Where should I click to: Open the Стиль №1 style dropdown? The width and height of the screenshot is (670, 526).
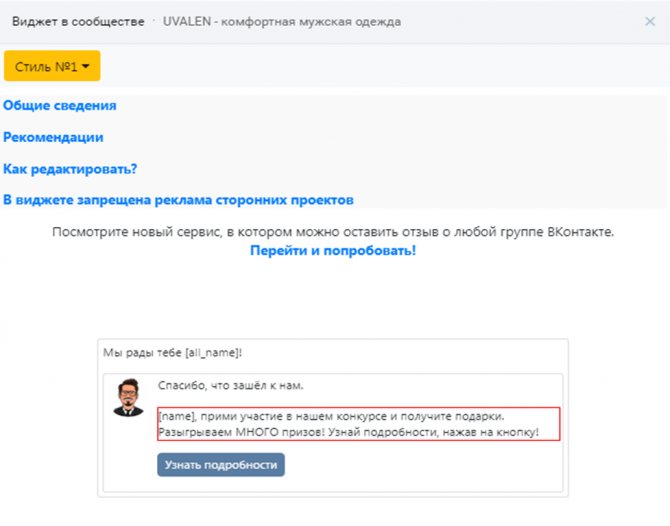52,66
